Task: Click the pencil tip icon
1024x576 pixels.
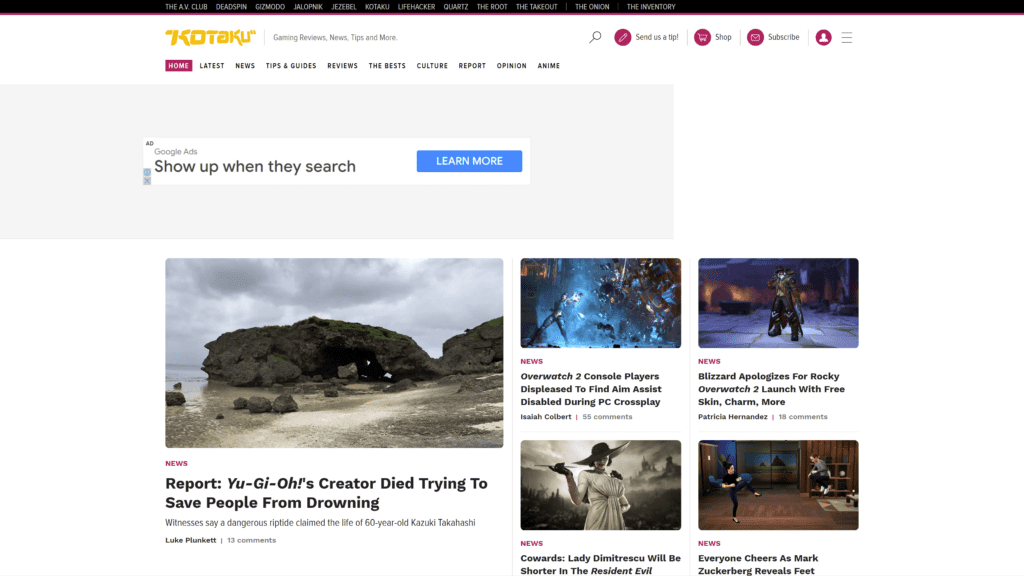Action: click(622, 37)
